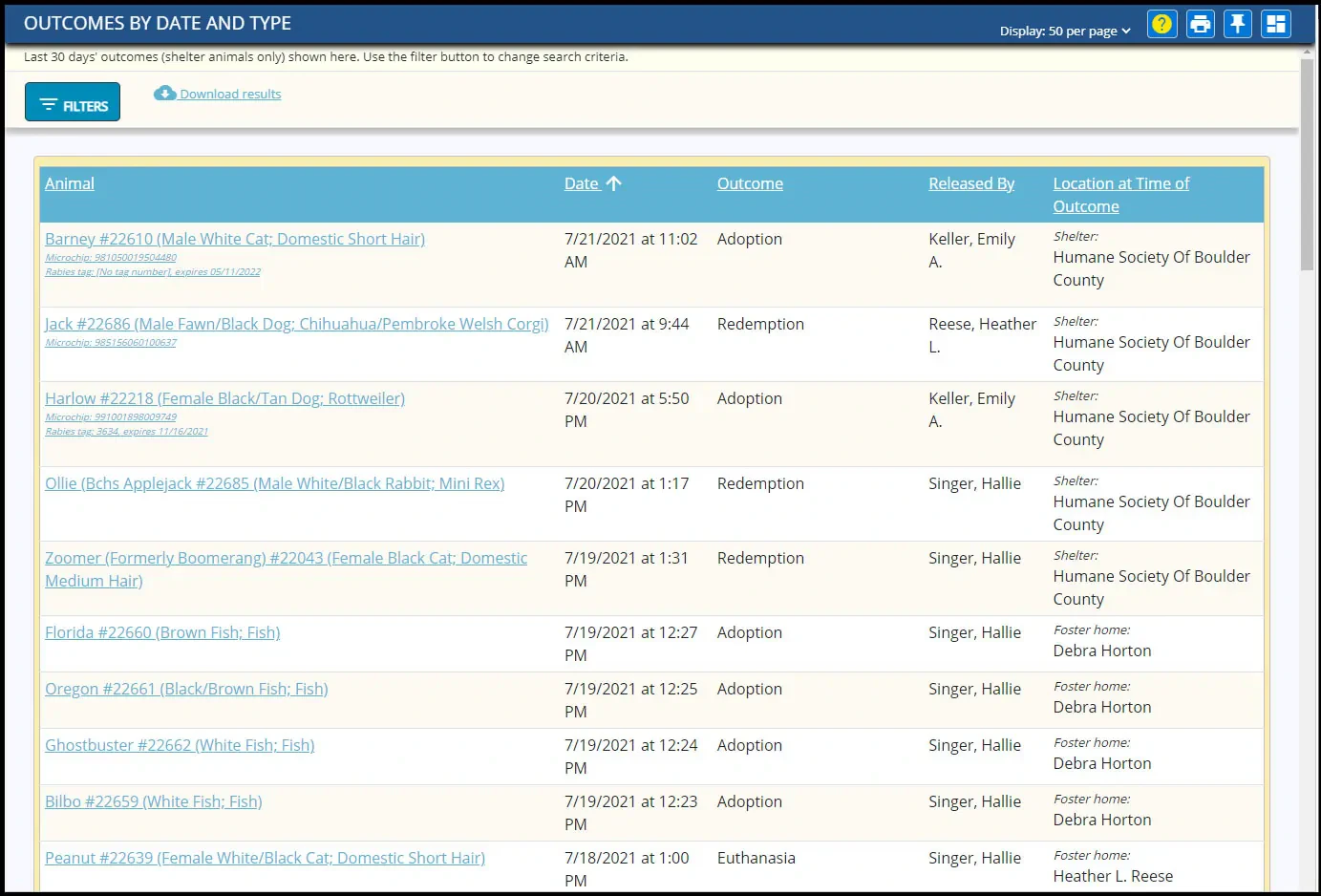The height and width of the screenshot is (896, 1321).
Task: Open the Display 50 per page dropdown
Action: click(x=1065, y=31)
